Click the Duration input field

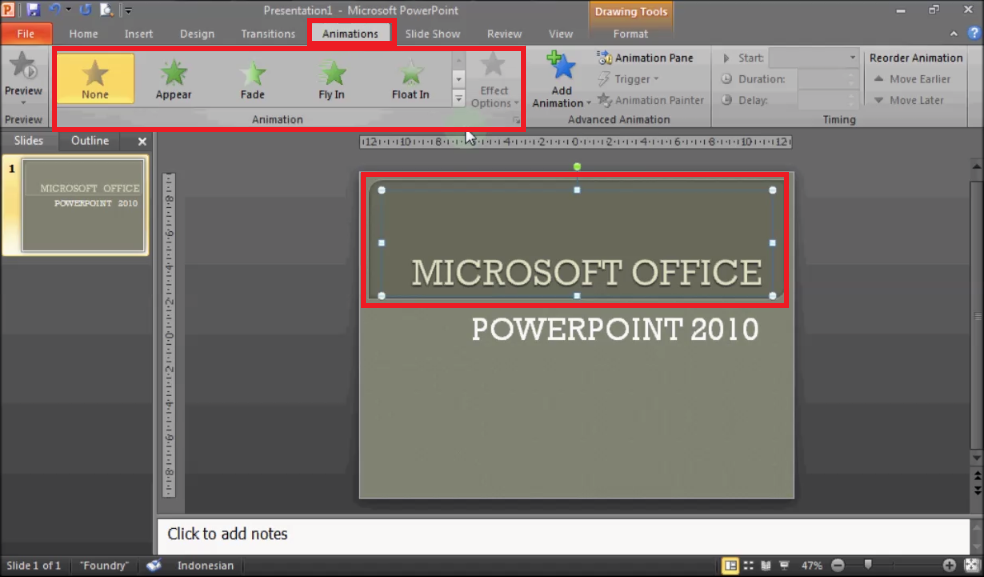click(x=828, y=79)
